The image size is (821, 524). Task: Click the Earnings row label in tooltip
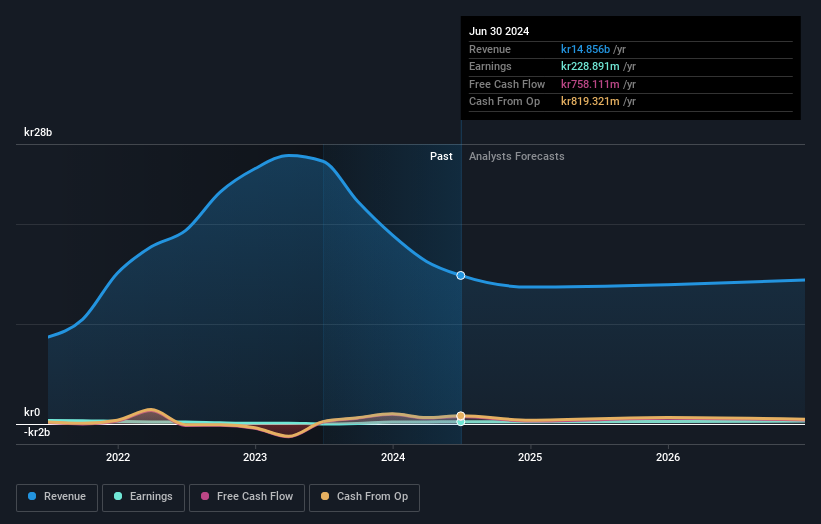click(490, 66)
